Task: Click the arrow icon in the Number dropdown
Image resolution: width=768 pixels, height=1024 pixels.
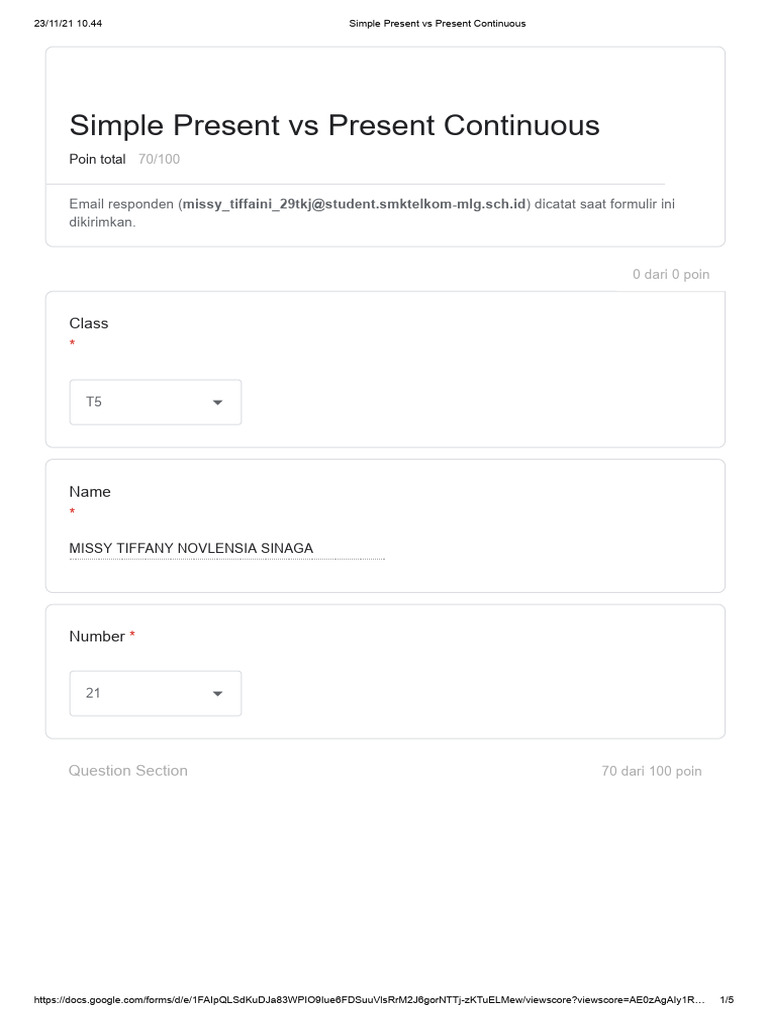Action: tap(217, 694)
